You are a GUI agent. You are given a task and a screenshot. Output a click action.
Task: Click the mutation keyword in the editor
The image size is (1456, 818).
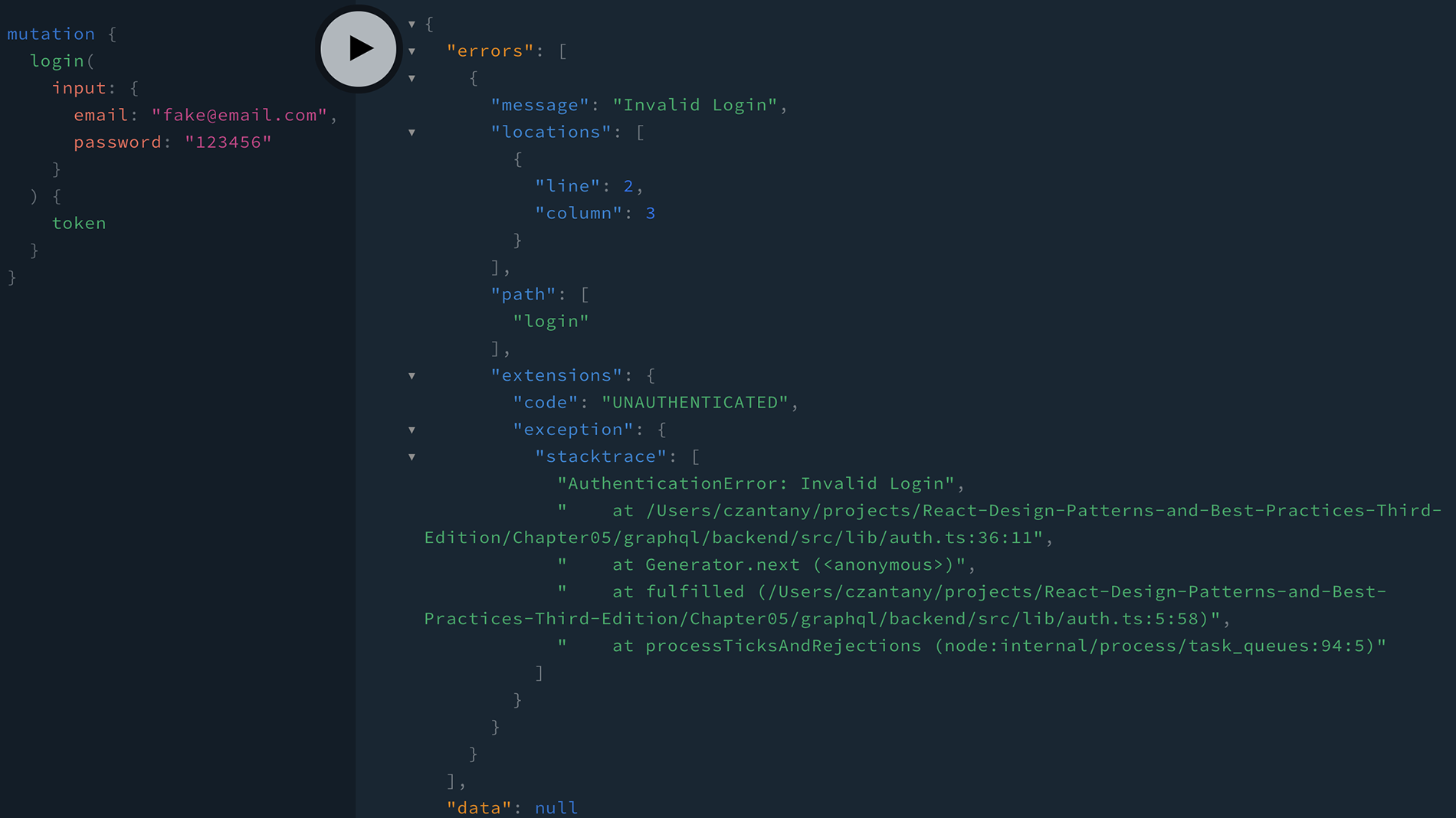tap(51, 34)
